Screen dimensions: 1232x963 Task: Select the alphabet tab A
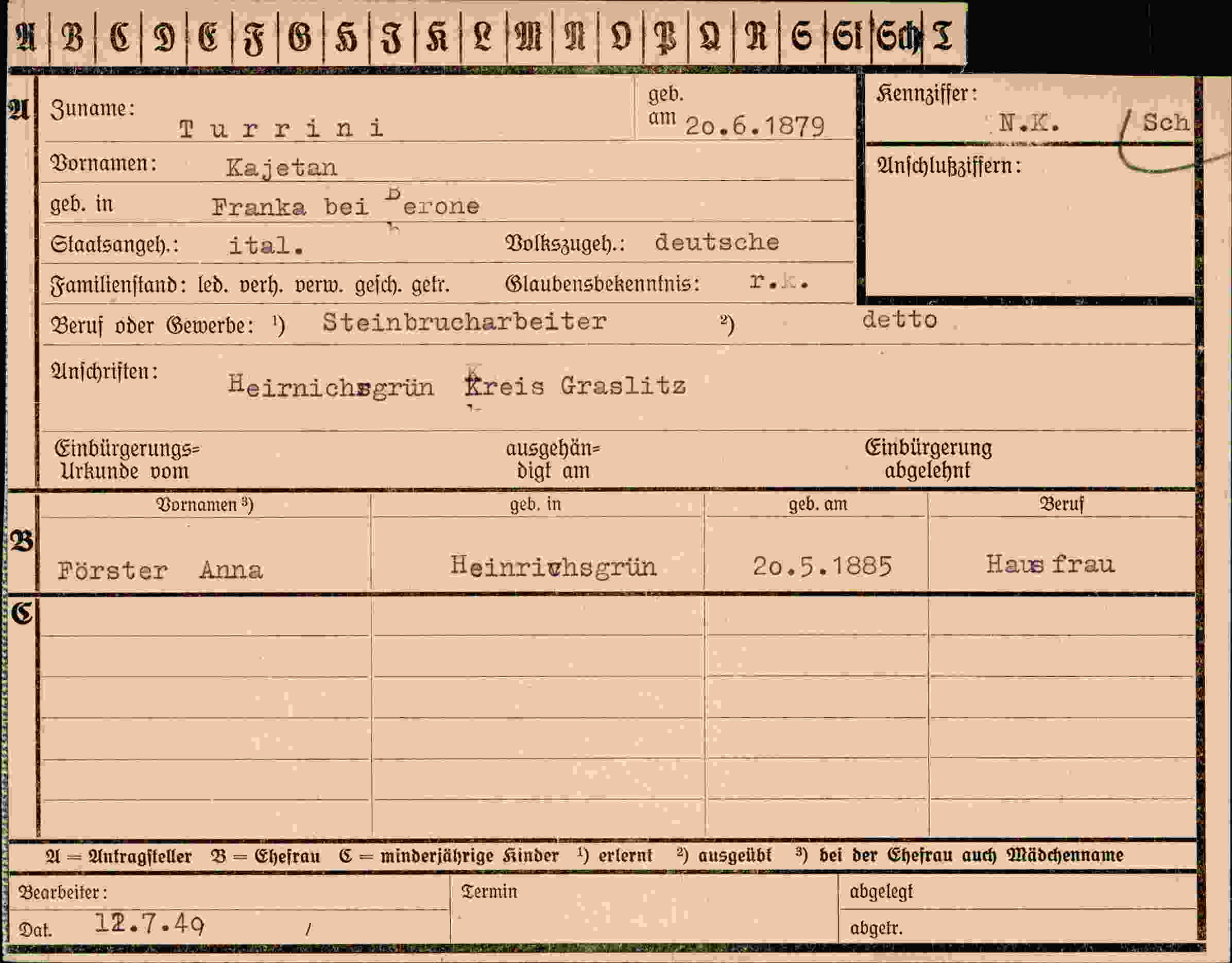[x=26, y=37]
